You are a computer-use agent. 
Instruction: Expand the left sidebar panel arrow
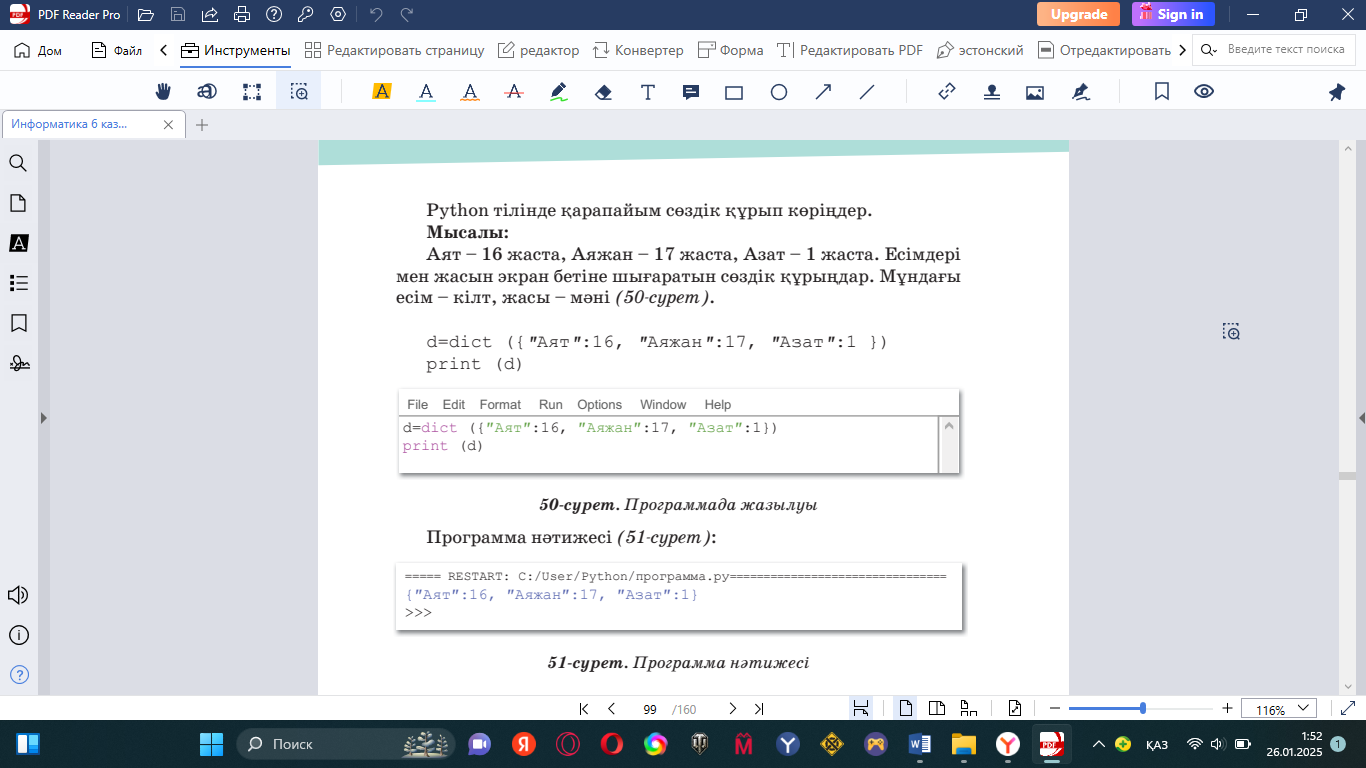pyautogui.click(x=43, y=418)
